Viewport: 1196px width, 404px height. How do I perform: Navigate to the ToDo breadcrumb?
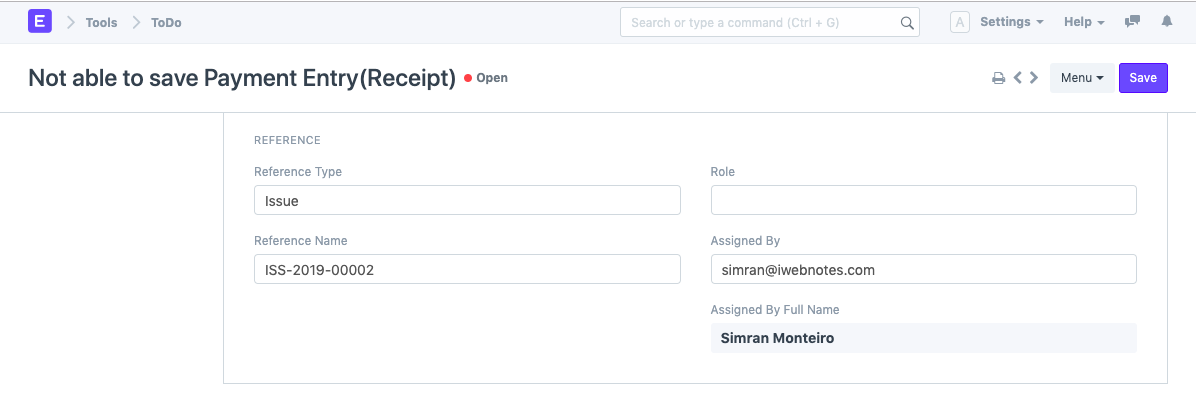[x=166, y=22]
